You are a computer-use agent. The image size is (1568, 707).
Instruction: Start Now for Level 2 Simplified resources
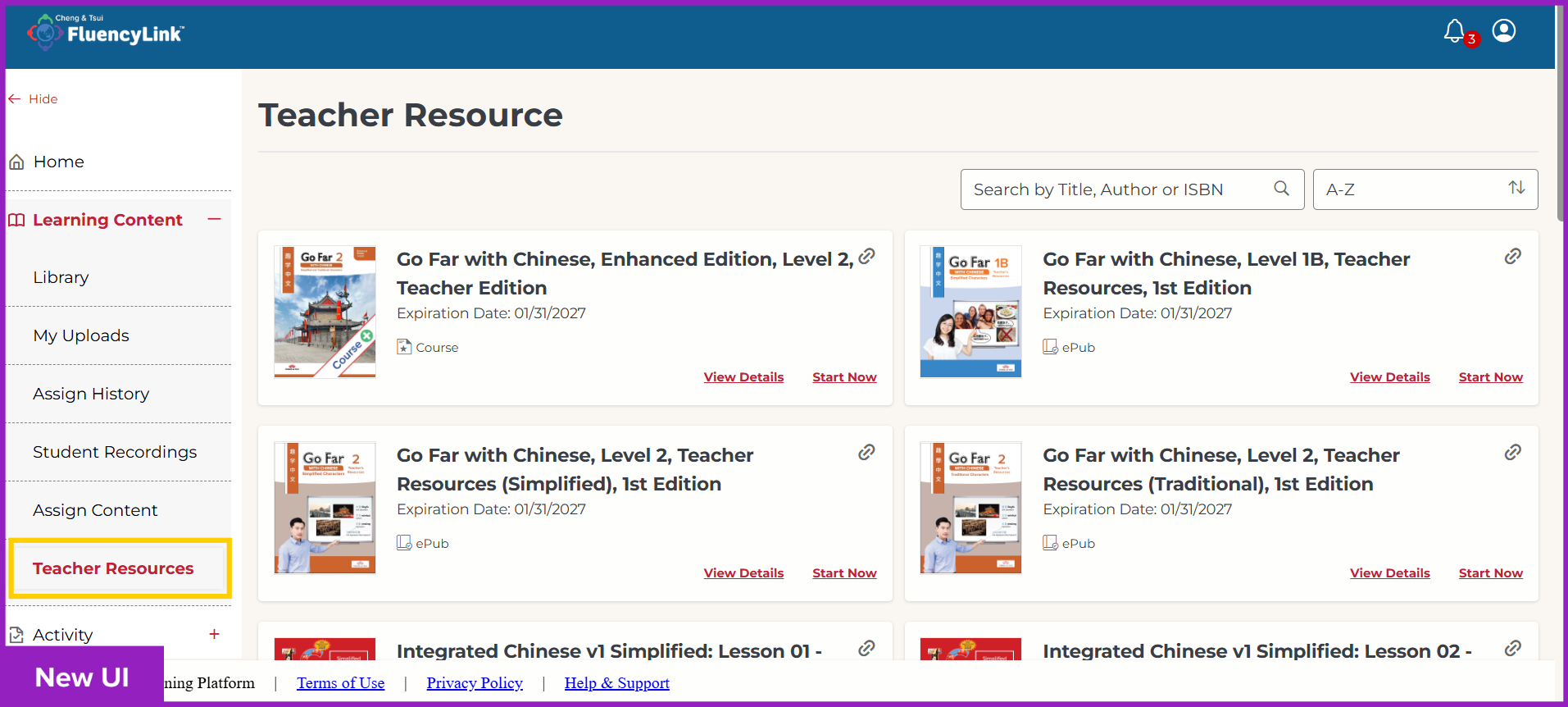844,573
